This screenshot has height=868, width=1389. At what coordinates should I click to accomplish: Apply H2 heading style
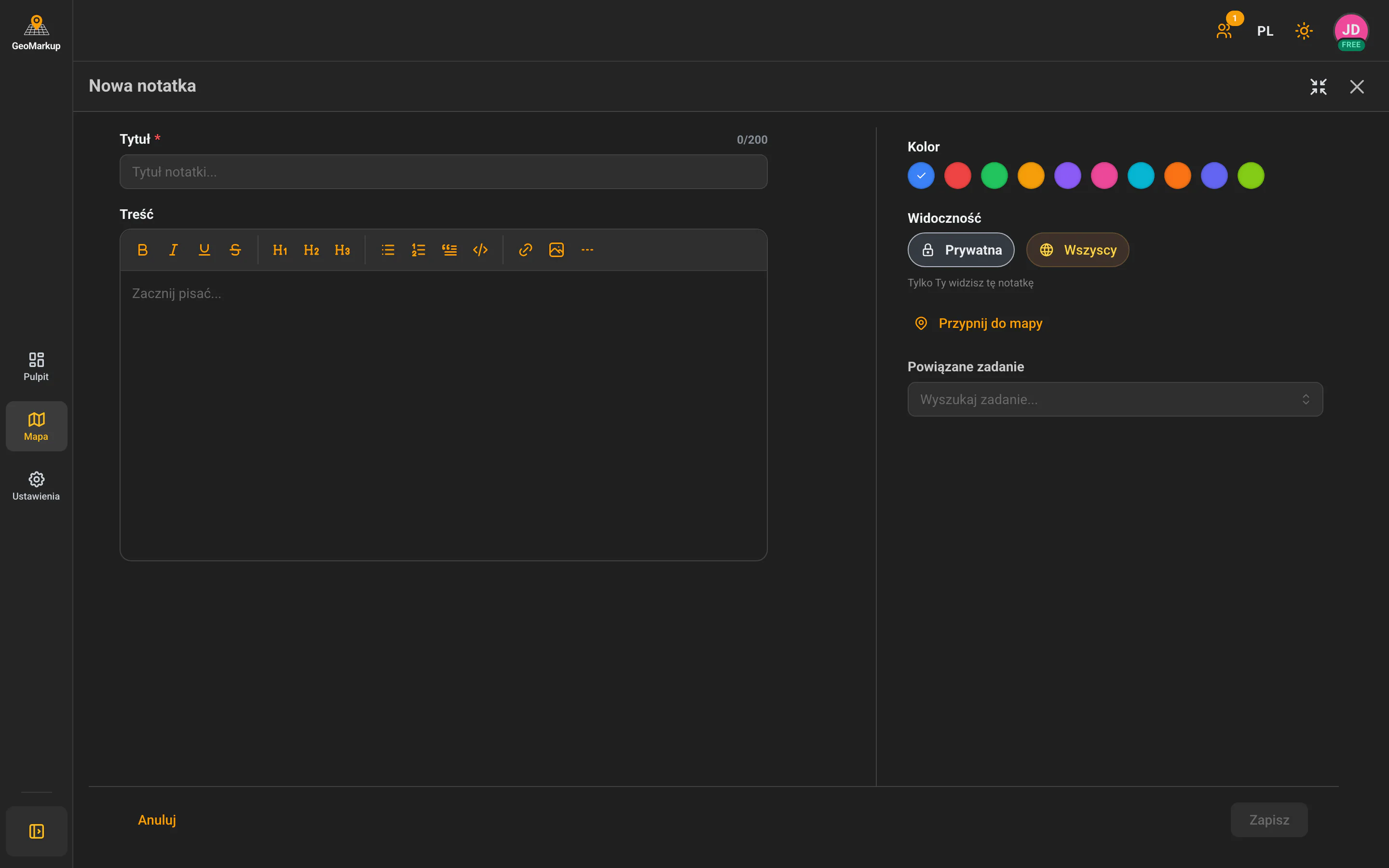point(311,250)
